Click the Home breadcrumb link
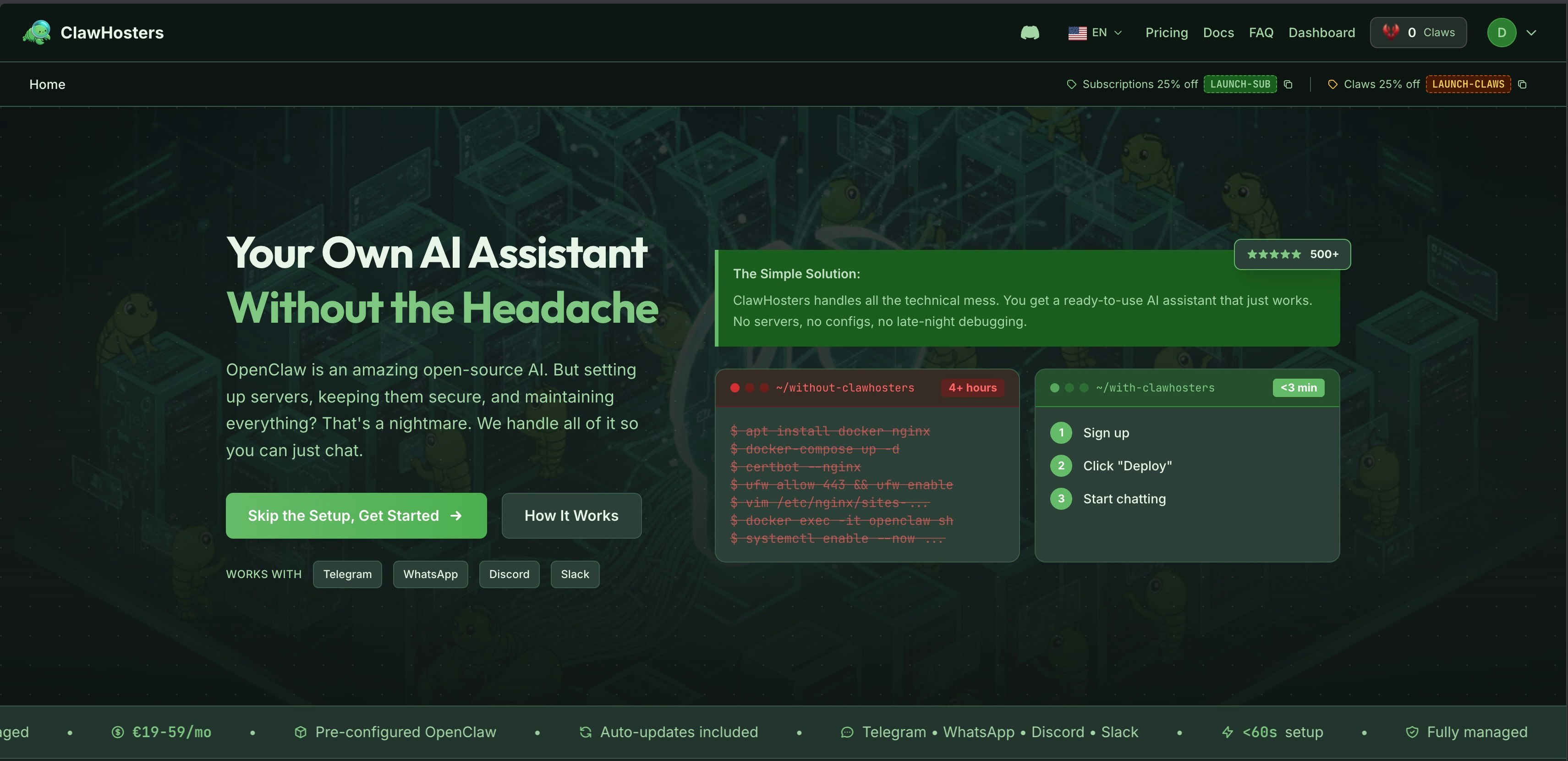This screenshot has height=761, width=1568. 48,85
